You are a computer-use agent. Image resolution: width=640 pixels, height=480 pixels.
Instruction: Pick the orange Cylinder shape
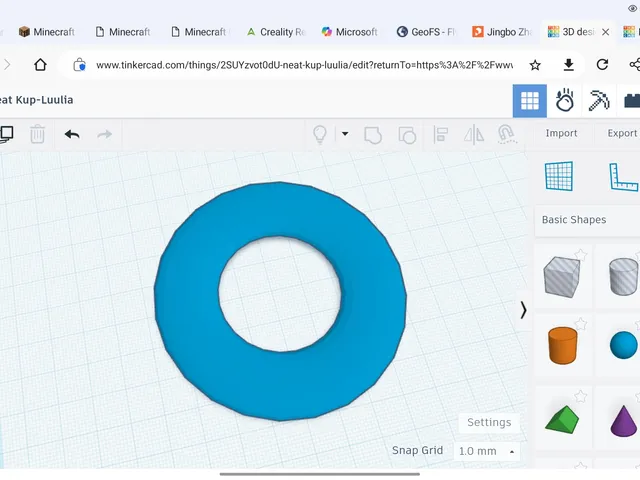562,345
